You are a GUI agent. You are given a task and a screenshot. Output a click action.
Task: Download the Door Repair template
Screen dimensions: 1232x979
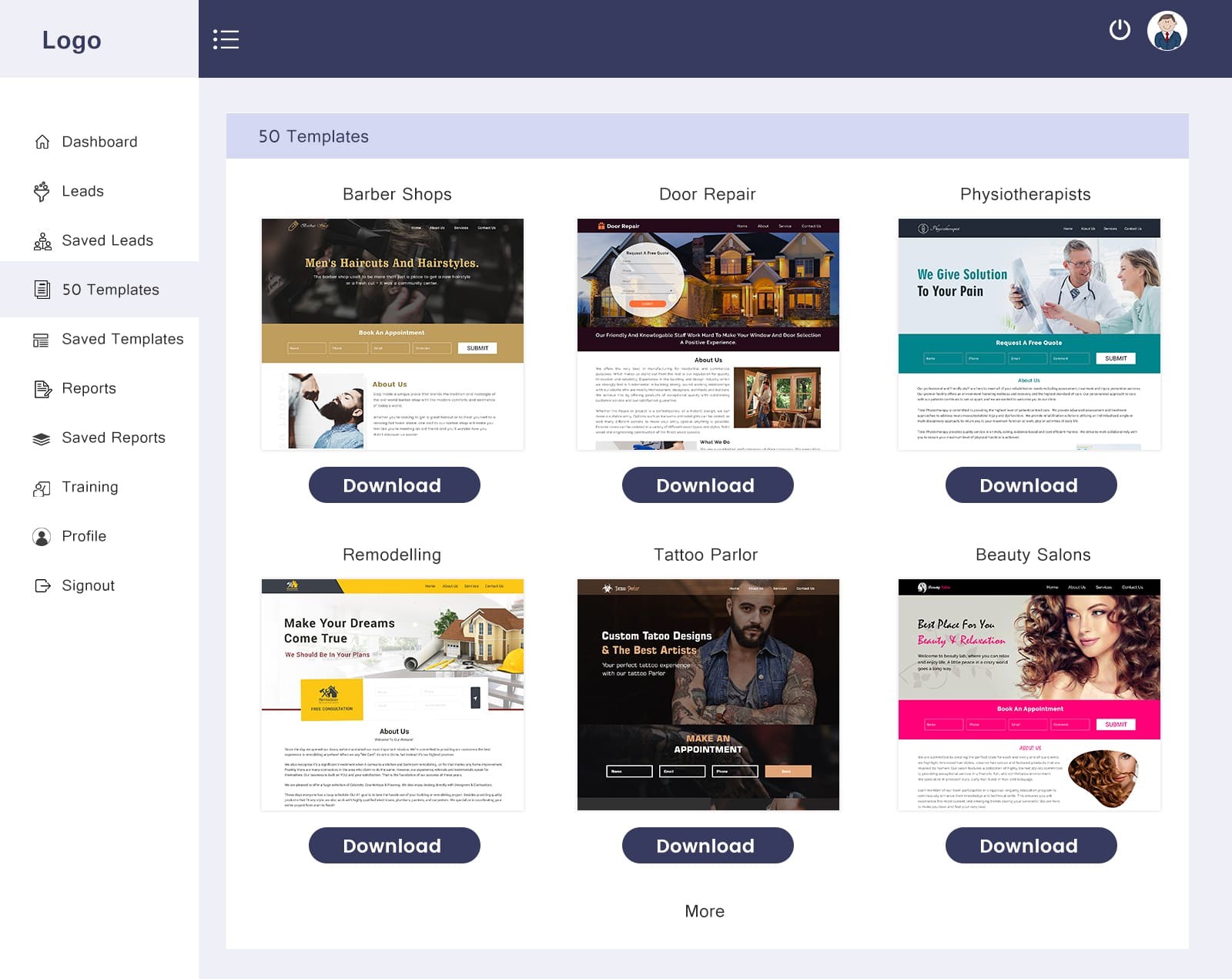click(708, 485)
